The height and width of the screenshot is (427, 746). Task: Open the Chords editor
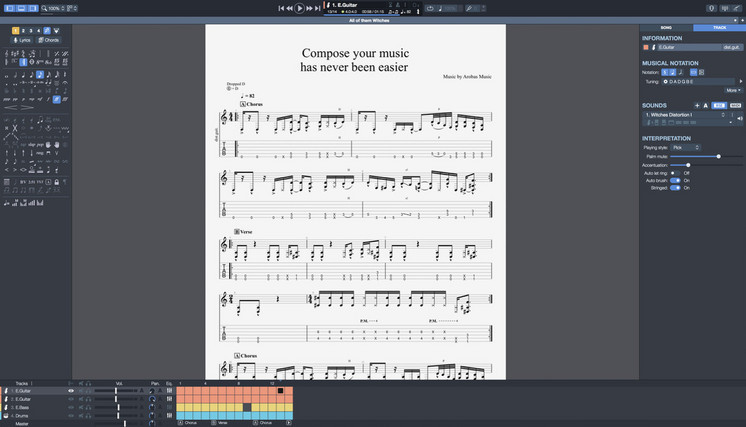[x=49, y=40]
